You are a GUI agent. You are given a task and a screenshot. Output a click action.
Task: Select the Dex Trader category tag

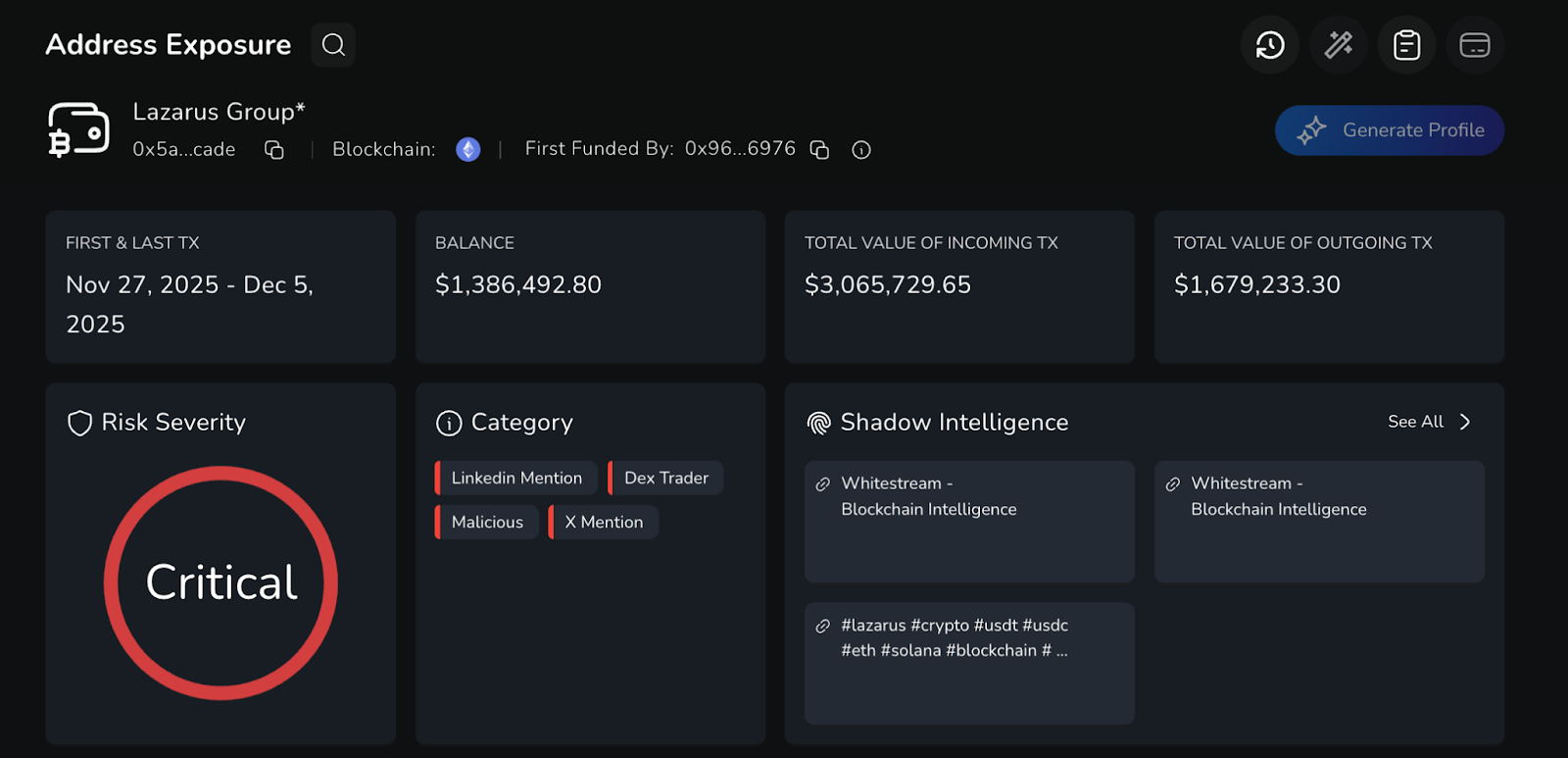(x=666, y=479)
